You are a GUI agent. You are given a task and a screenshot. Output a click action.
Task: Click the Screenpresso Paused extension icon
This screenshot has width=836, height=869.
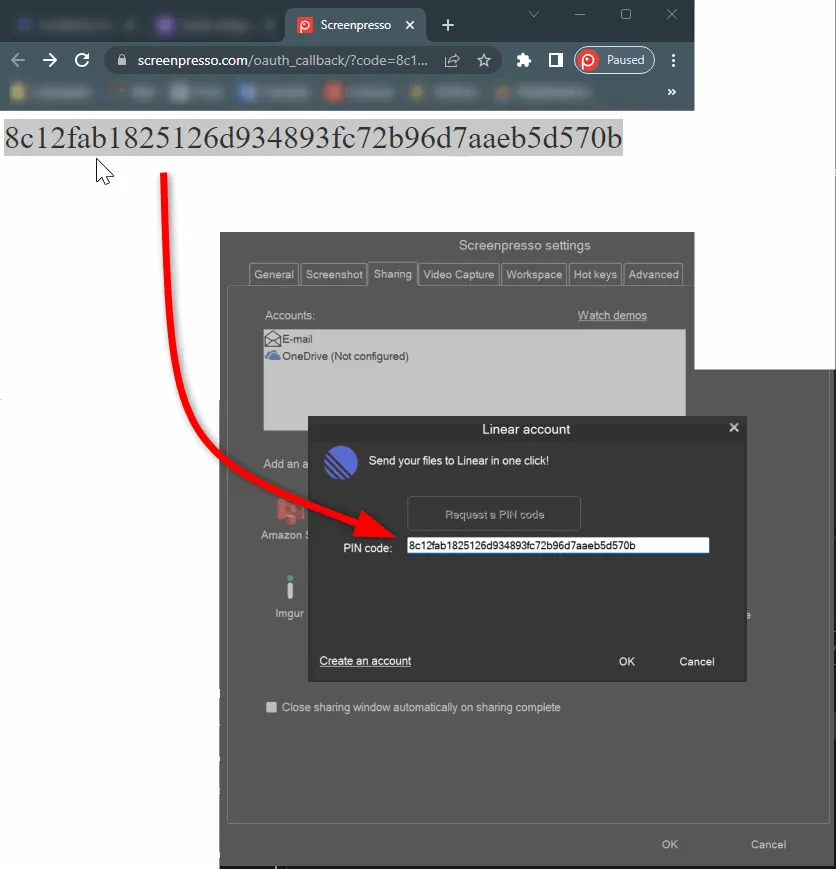[x=614, y=60]
